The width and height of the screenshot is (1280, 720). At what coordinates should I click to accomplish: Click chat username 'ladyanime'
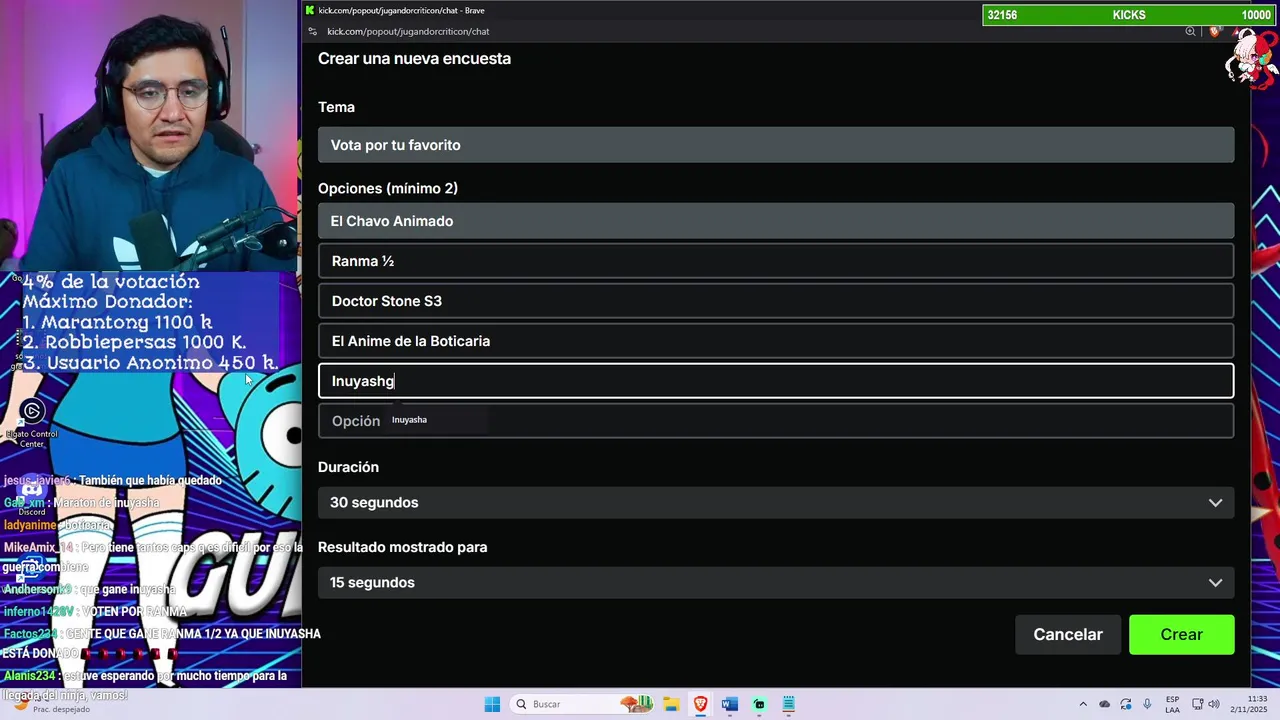31,525
